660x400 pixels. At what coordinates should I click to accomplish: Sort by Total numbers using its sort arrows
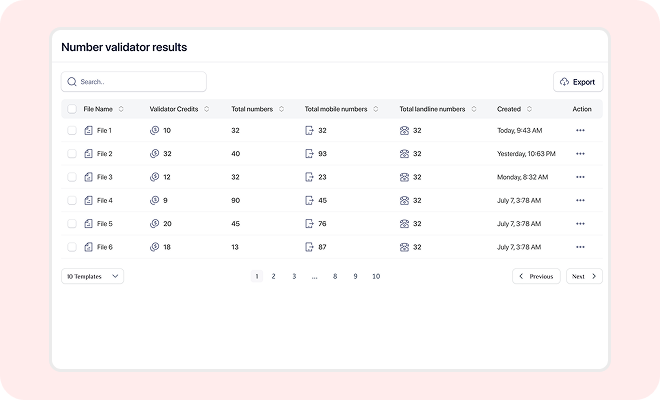pyautogui.click(x=282, y=109)
